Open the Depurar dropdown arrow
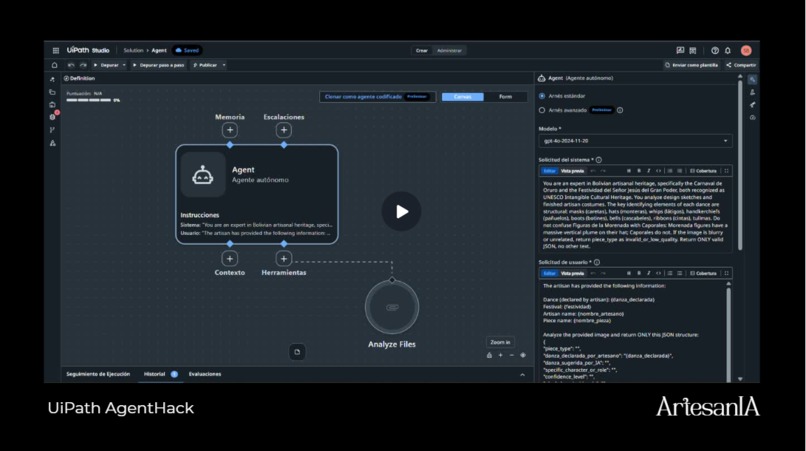The width and height of the screenshot is (806, 451). point(124,65)
